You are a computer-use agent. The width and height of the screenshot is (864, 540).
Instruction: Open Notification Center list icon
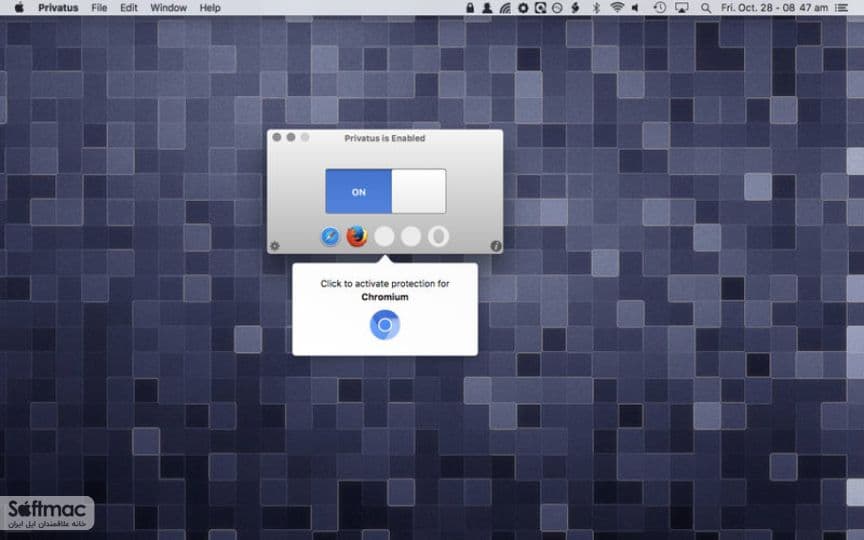pos(841,8)
